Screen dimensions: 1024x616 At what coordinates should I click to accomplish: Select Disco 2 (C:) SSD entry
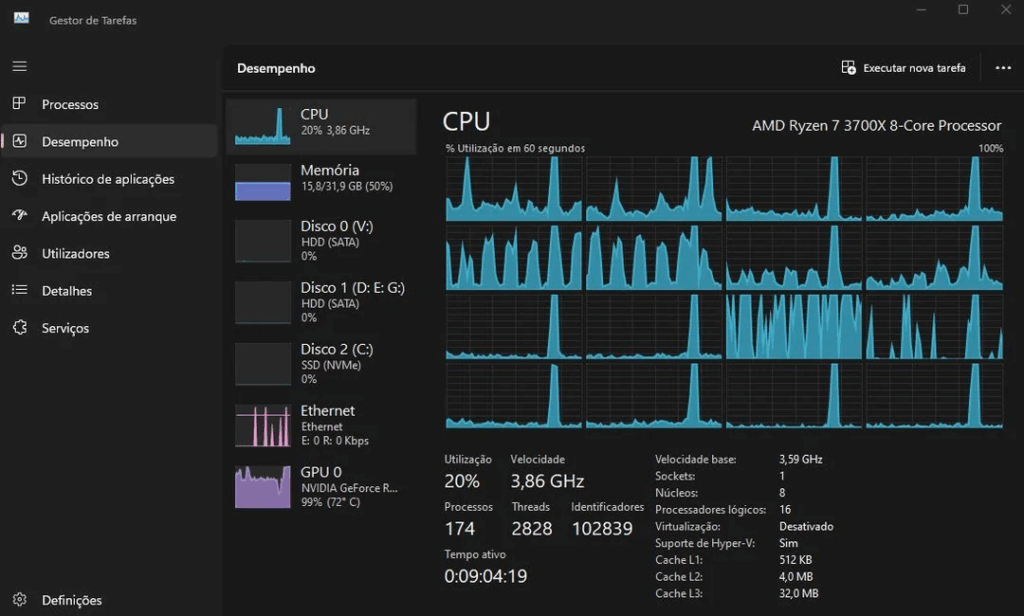pos(321,364)
